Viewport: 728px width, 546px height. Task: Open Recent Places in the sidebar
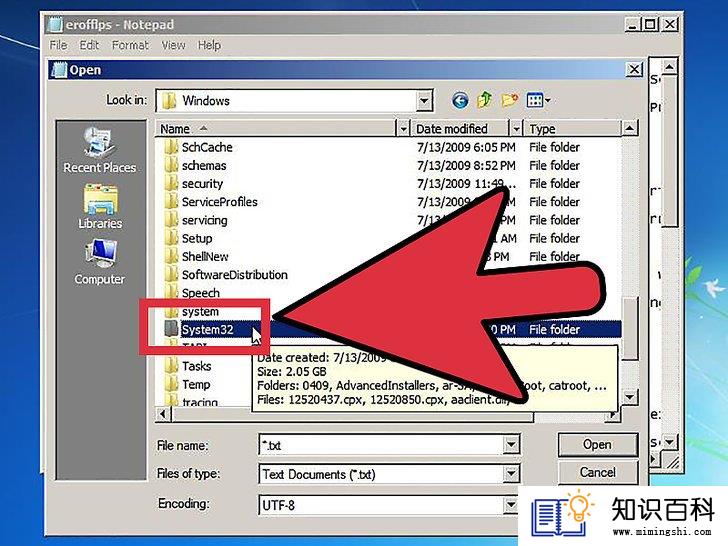[x=99, y=150]
